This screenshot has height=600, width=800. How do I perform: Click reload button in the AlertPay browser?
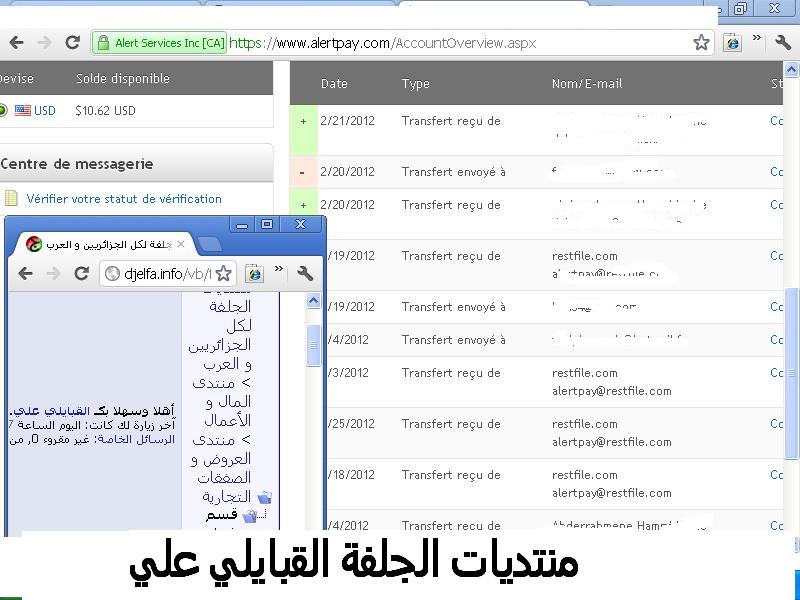click(x=72, y=43)
